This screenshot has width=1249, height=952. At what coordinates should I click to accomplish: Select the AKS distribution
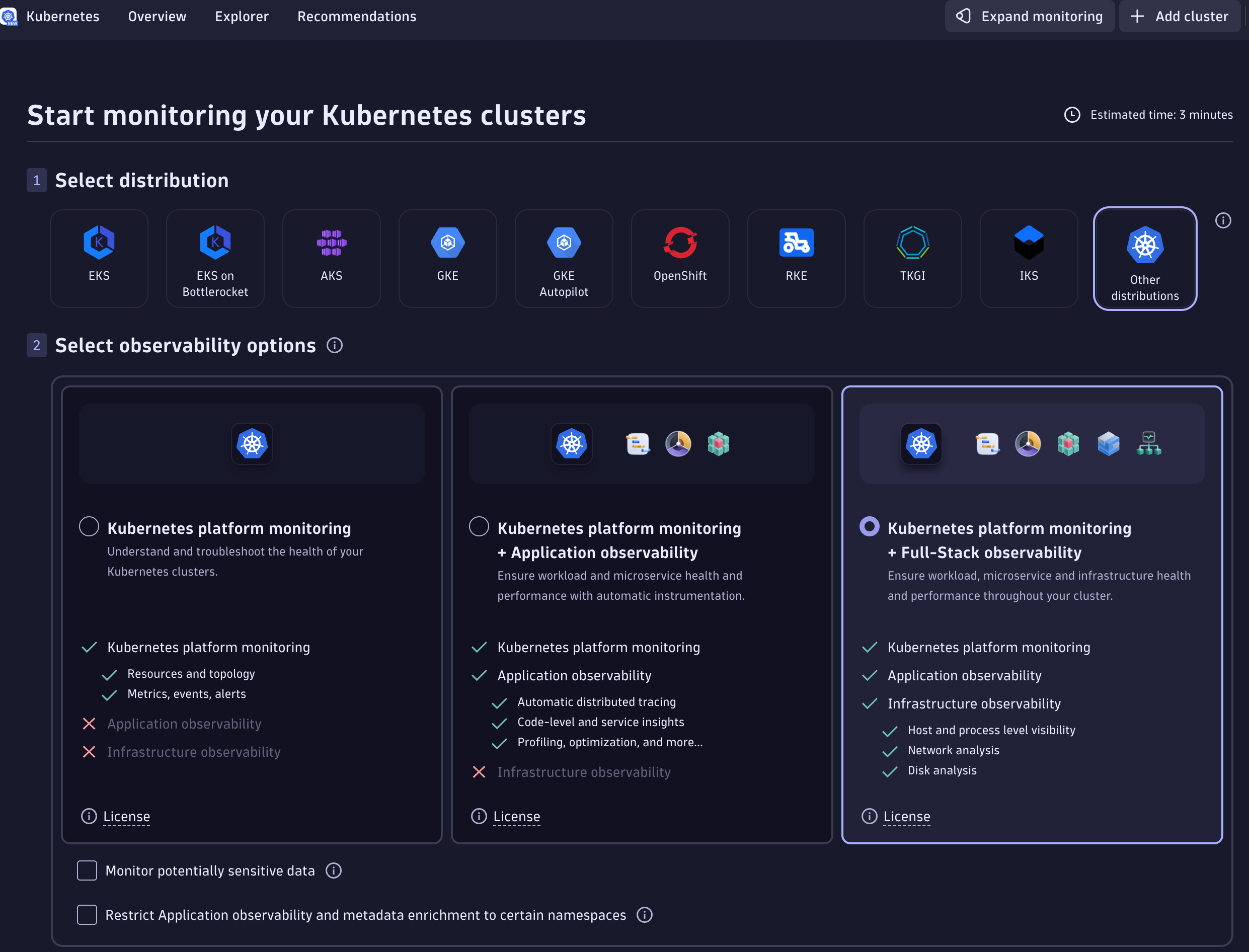331,258
